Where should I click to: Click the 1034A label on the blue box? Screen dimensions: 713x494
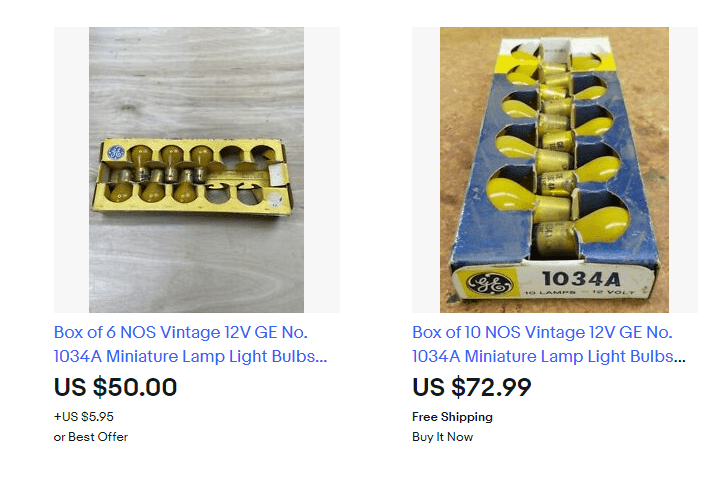pyautogui.click(x=577, y=279)
